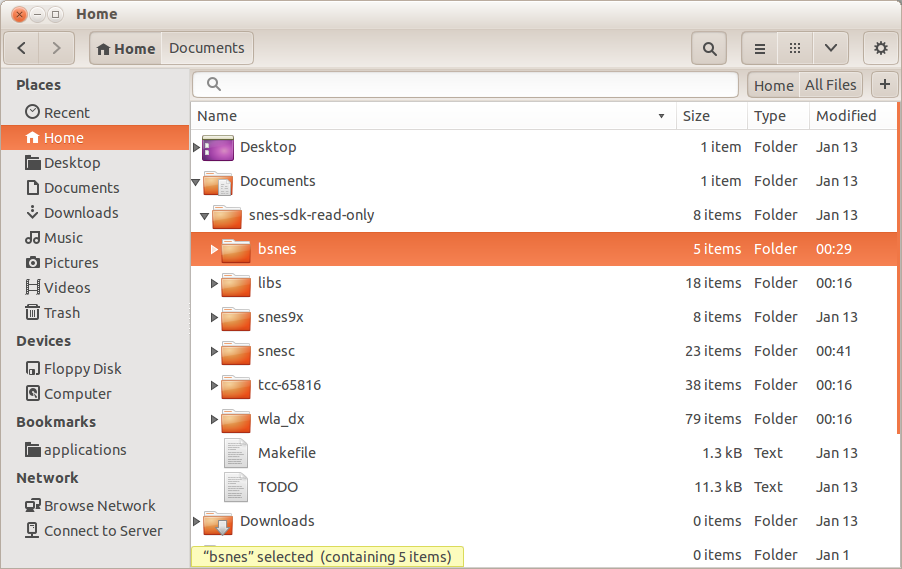Open the Makefile text file
902x569 pixels.
click(x=286, y=453)
